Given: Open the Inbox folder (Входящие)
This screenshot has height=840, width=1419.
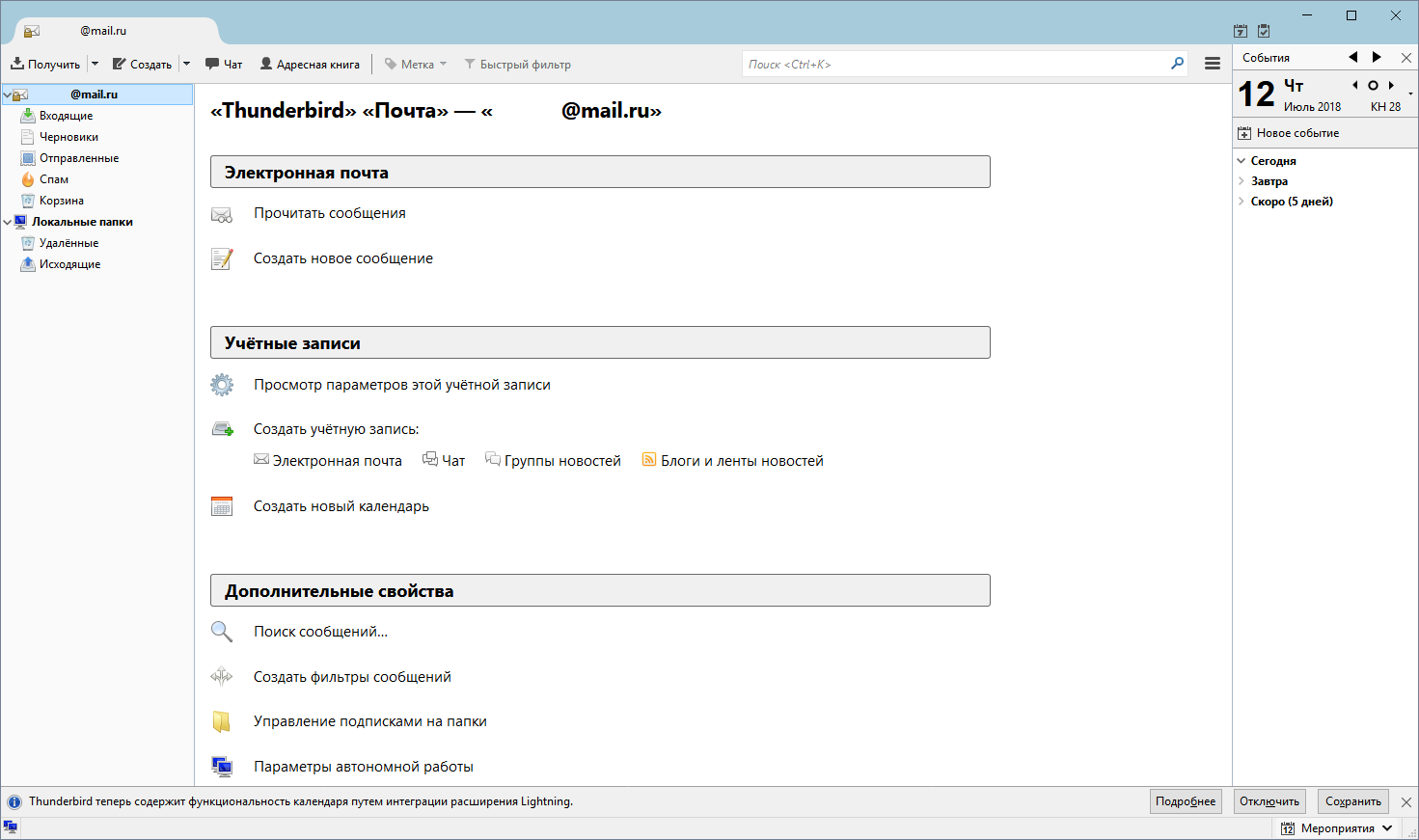Looking at the screenshot, I should (66, 116).
